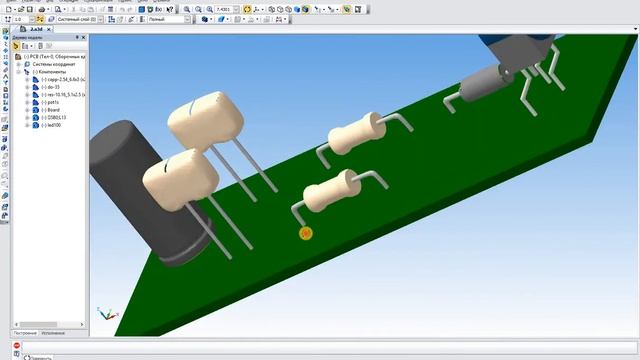Image resolution: width=640 pixels, height=360 pixels.
Task: Click the black square icon at toolbar end
Action: (358, 9)
